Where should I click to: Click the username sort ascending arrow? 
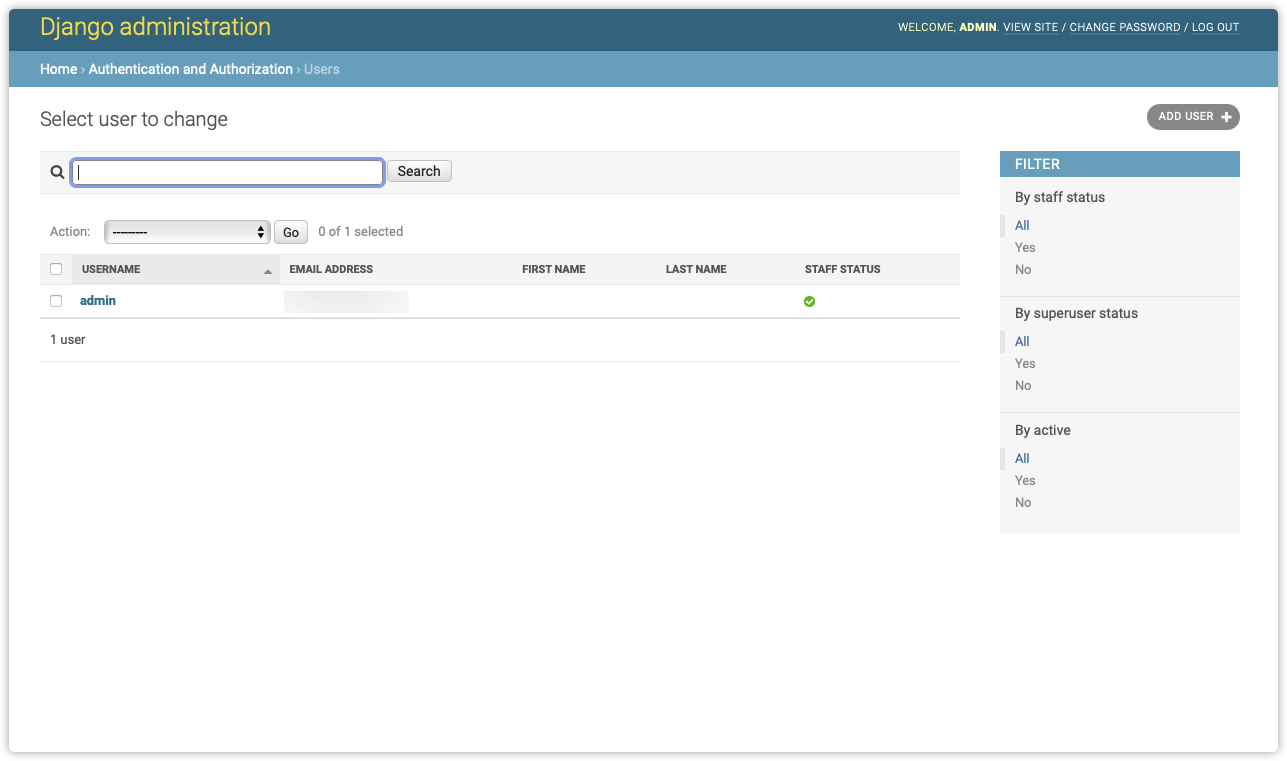click(x=267, y=271)
